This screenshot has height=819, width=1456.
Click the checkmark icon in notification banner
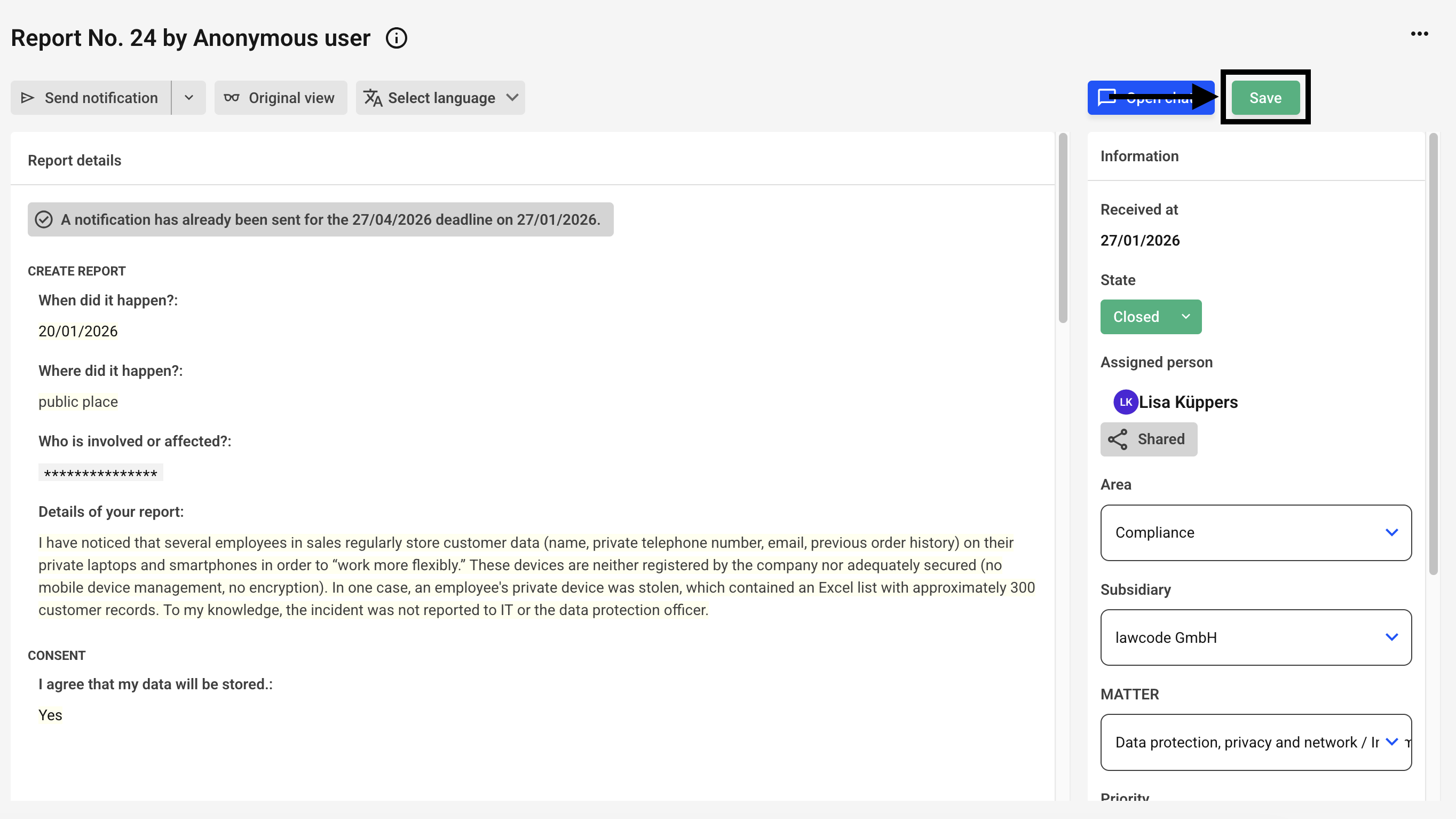pos(44,219)
